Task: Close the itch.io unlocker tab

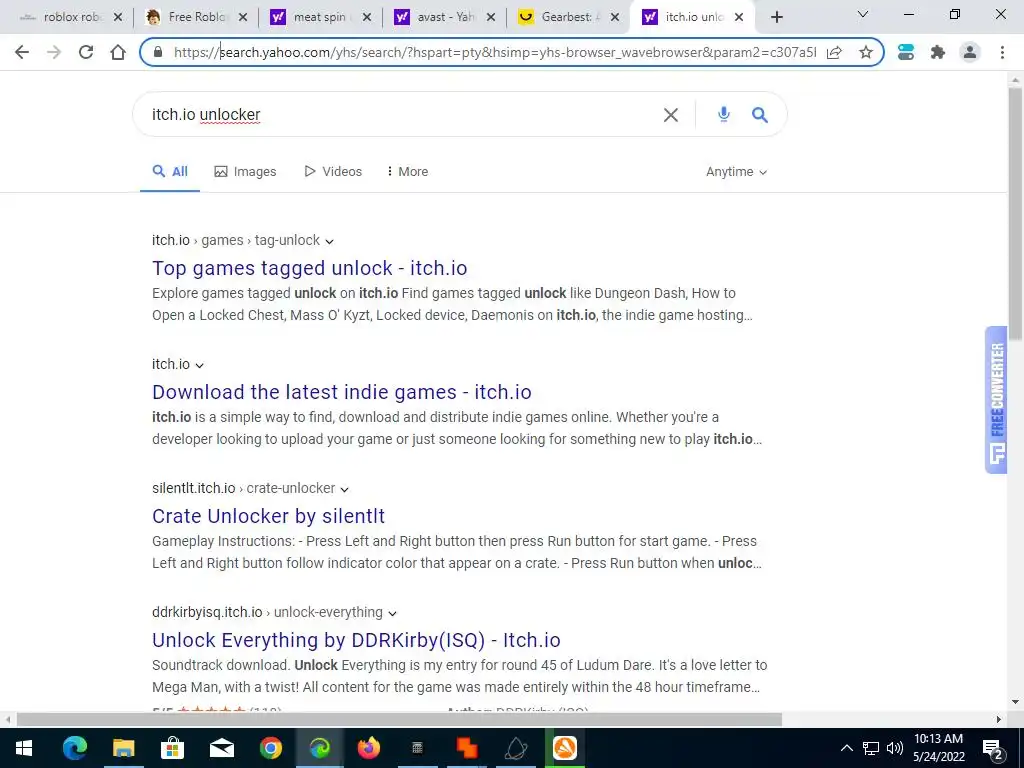Action: pos(739,17)
